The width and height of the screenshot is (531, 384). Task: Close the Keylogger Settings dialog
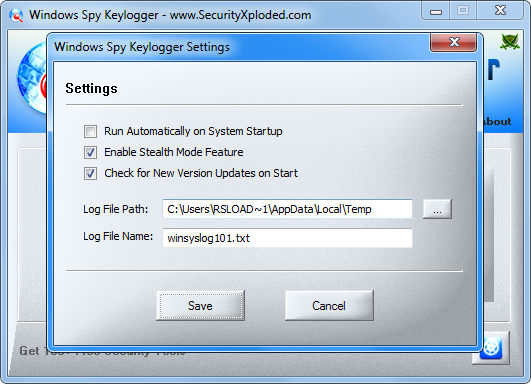[x=453, y=42]
